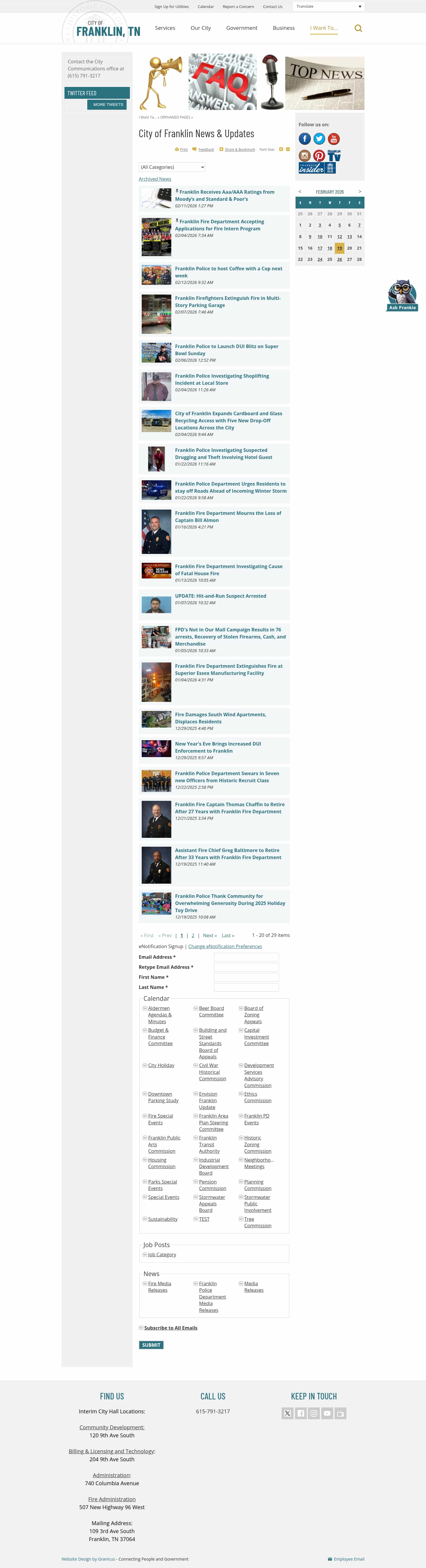Open footer YouTube icon
This screenshot has width=426, height=1568.
(x=327, y=1413)
